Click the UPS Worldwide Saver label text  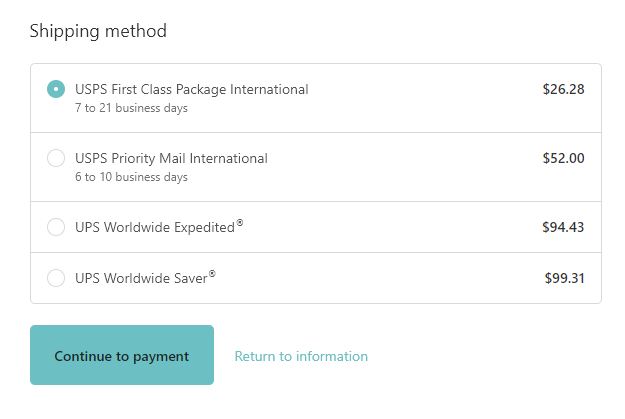[x=140, y=278]
